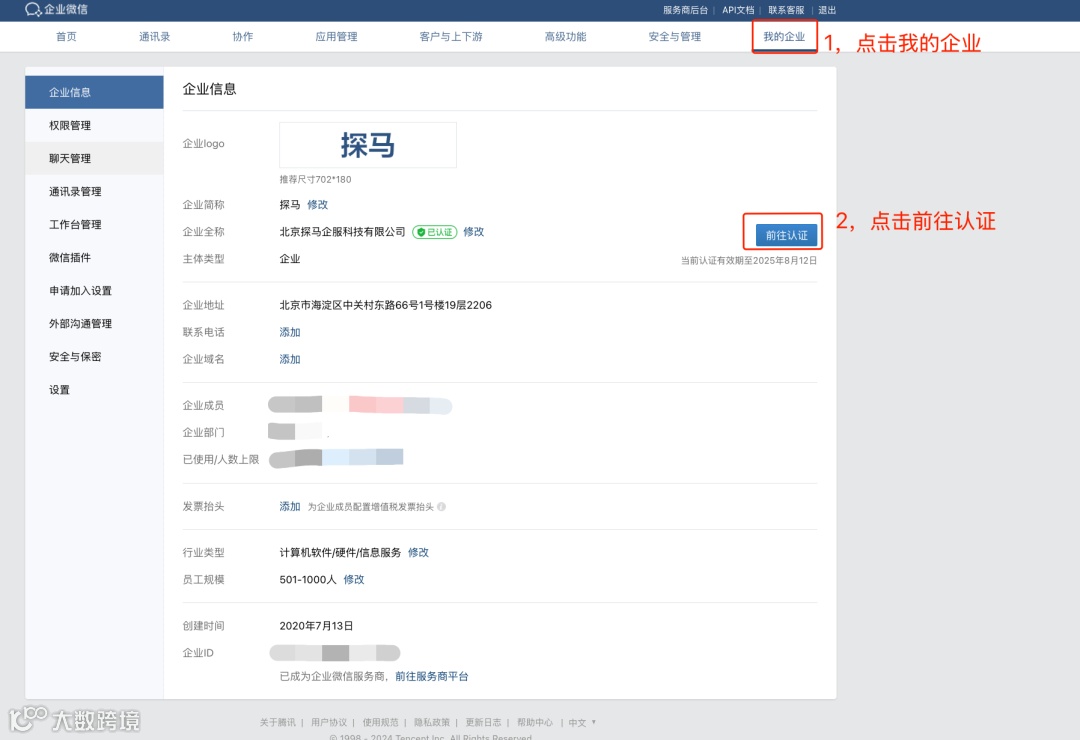Screen dimensions: 1080x740
Task: Open 申请加入设置 in the sidebar
Action: click(x=94, y=291)
